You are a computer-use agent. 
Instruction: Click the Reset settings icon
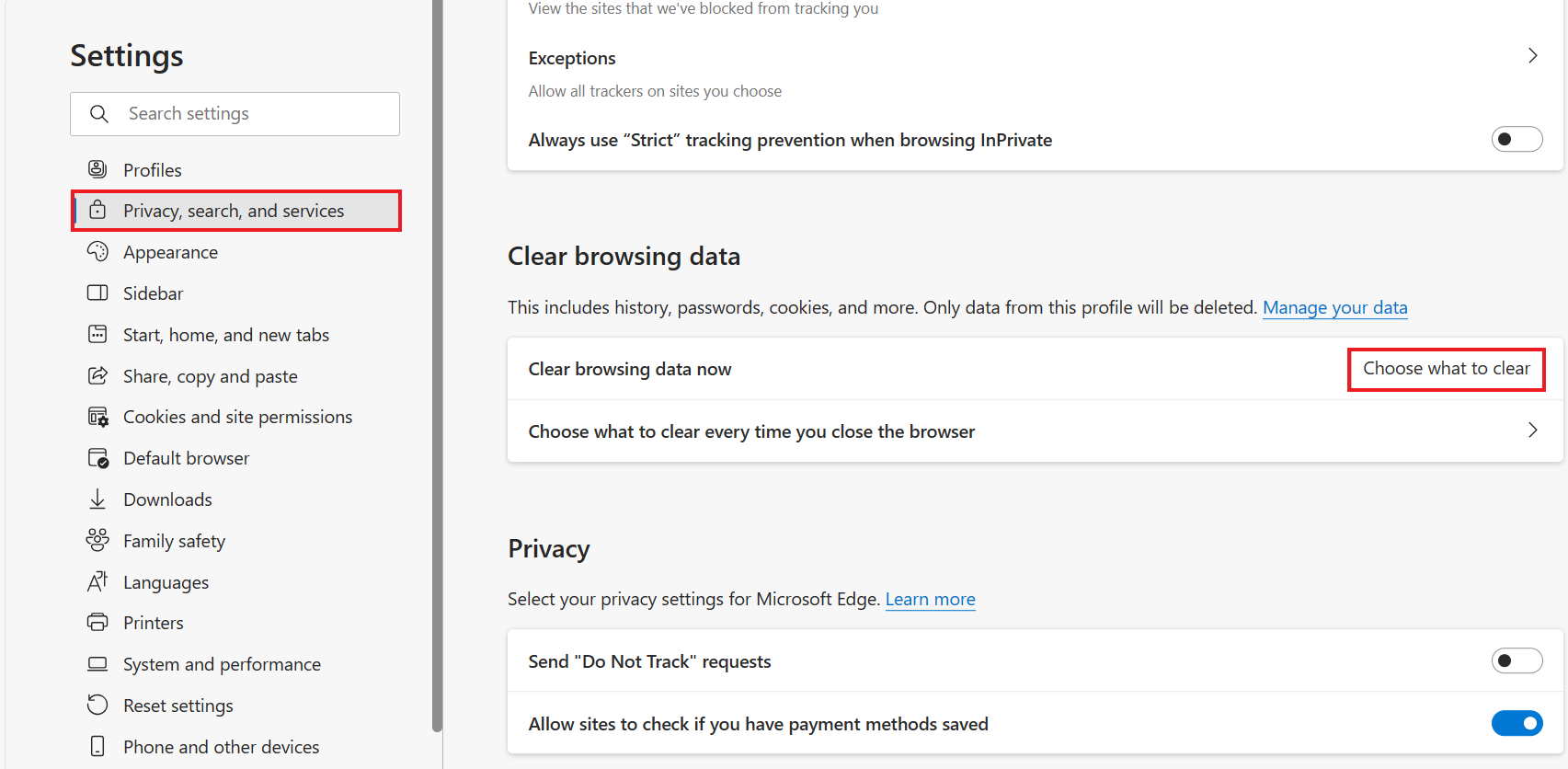97,705
